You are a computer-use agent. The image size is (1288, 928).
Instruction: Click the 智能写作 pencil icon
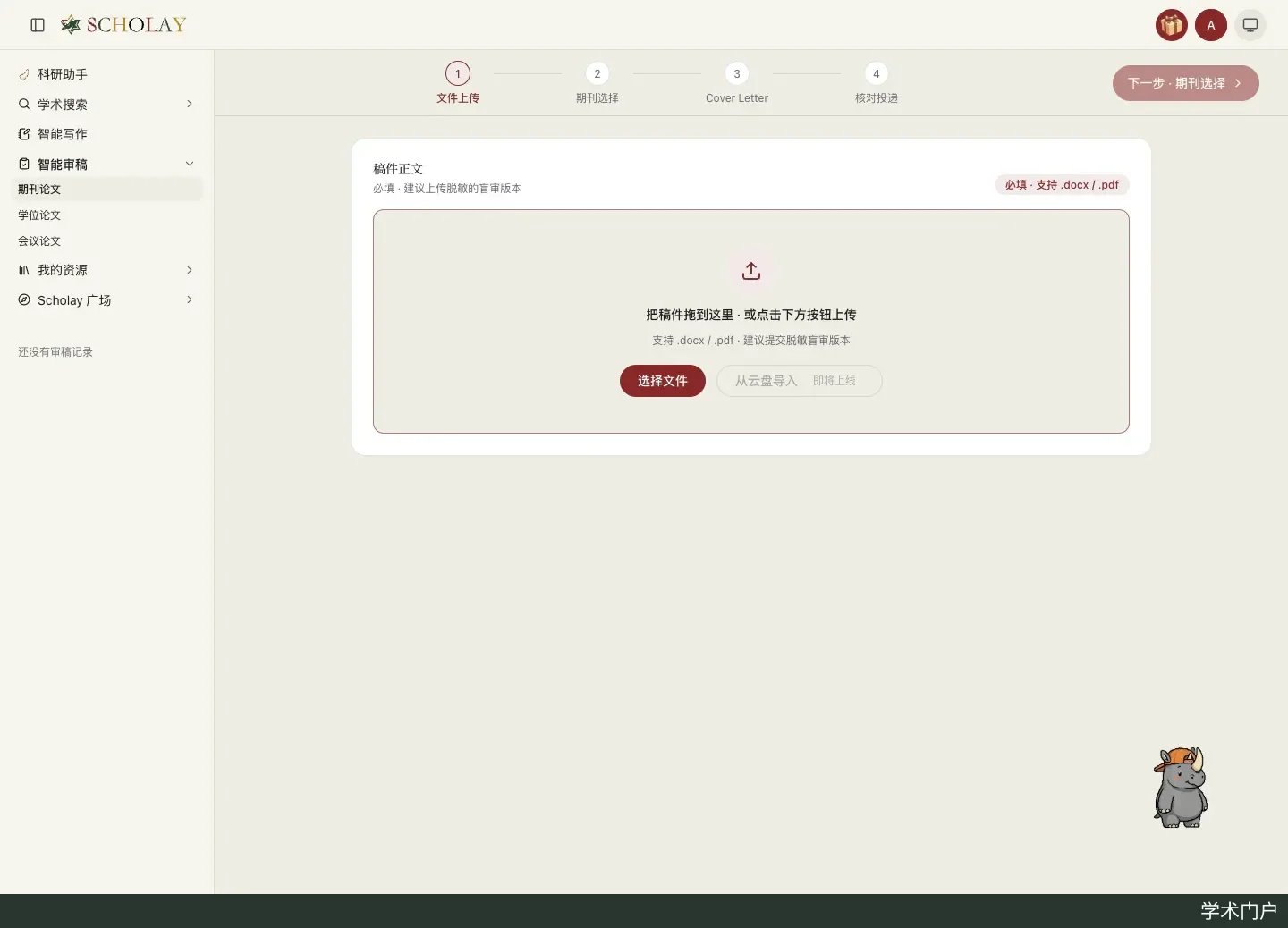click(24, 134)
